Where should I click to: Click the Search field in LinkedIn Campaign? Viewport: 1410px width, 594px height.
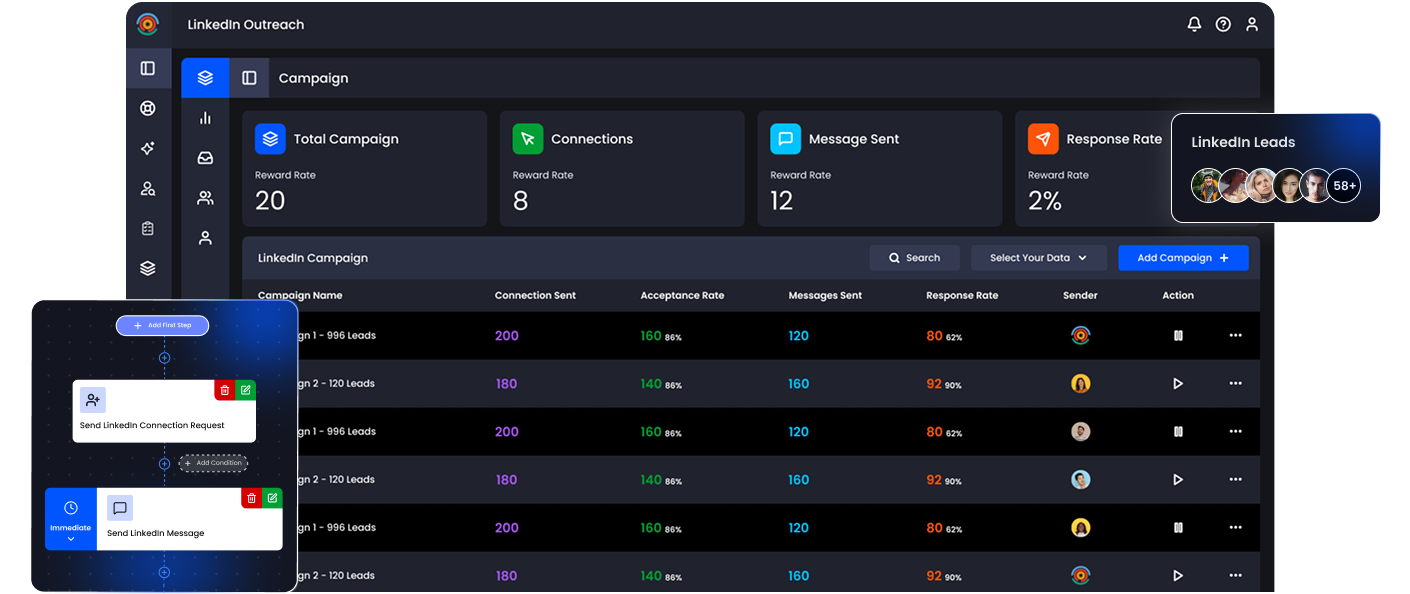[x=914, y=258]
